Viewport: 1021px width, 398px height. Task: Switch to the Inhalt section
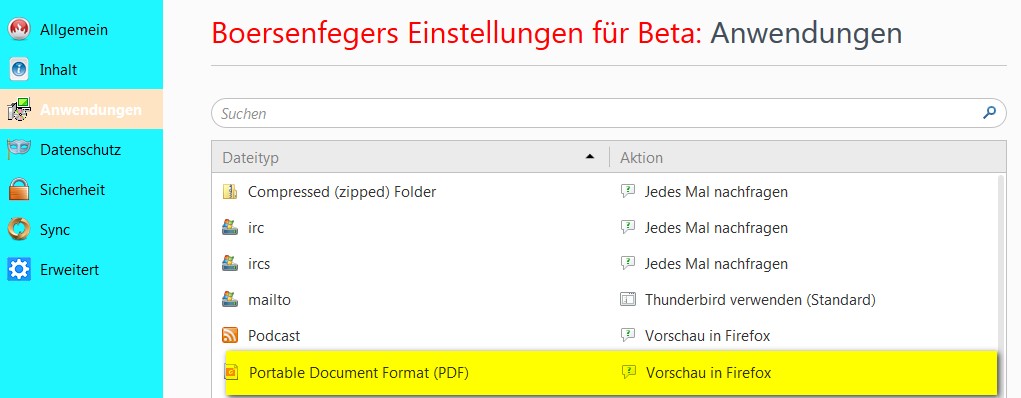click(x=59, y=70)
